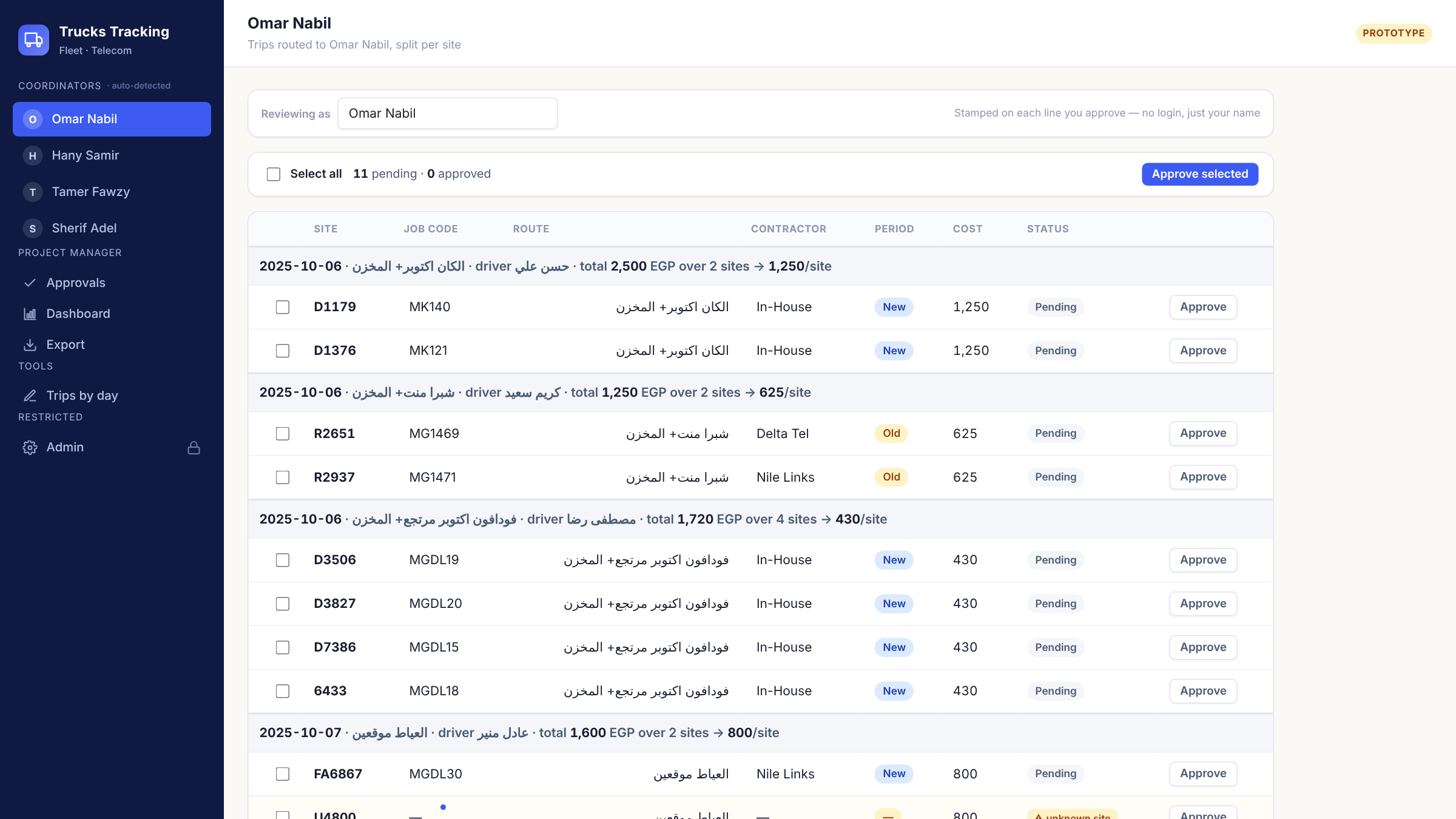Check the box for site R2651
The image size is (1456, 819).
tap(283, 434)
